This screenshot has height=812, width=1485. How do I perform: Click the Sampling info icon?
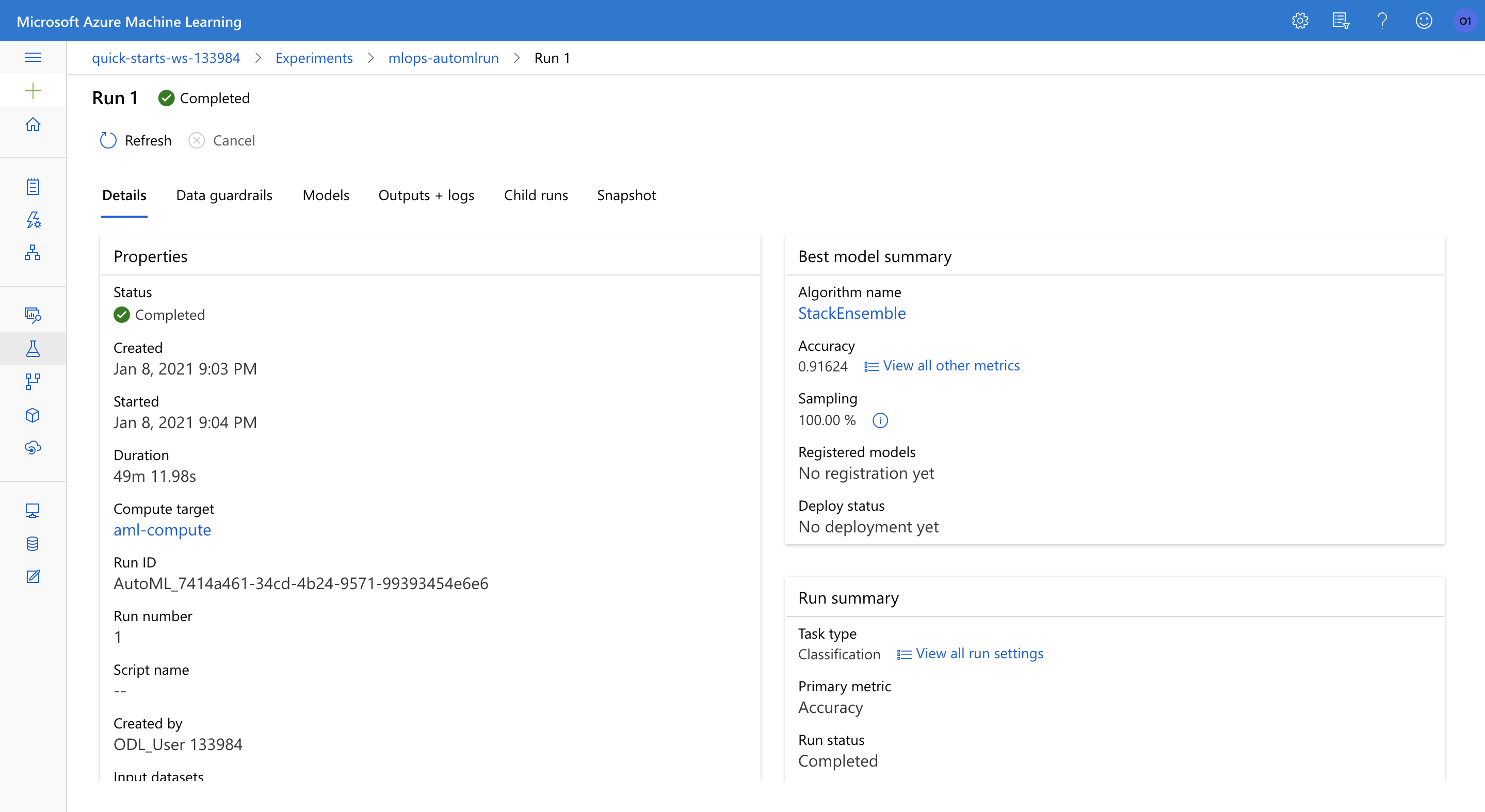[x=880, y=420]
